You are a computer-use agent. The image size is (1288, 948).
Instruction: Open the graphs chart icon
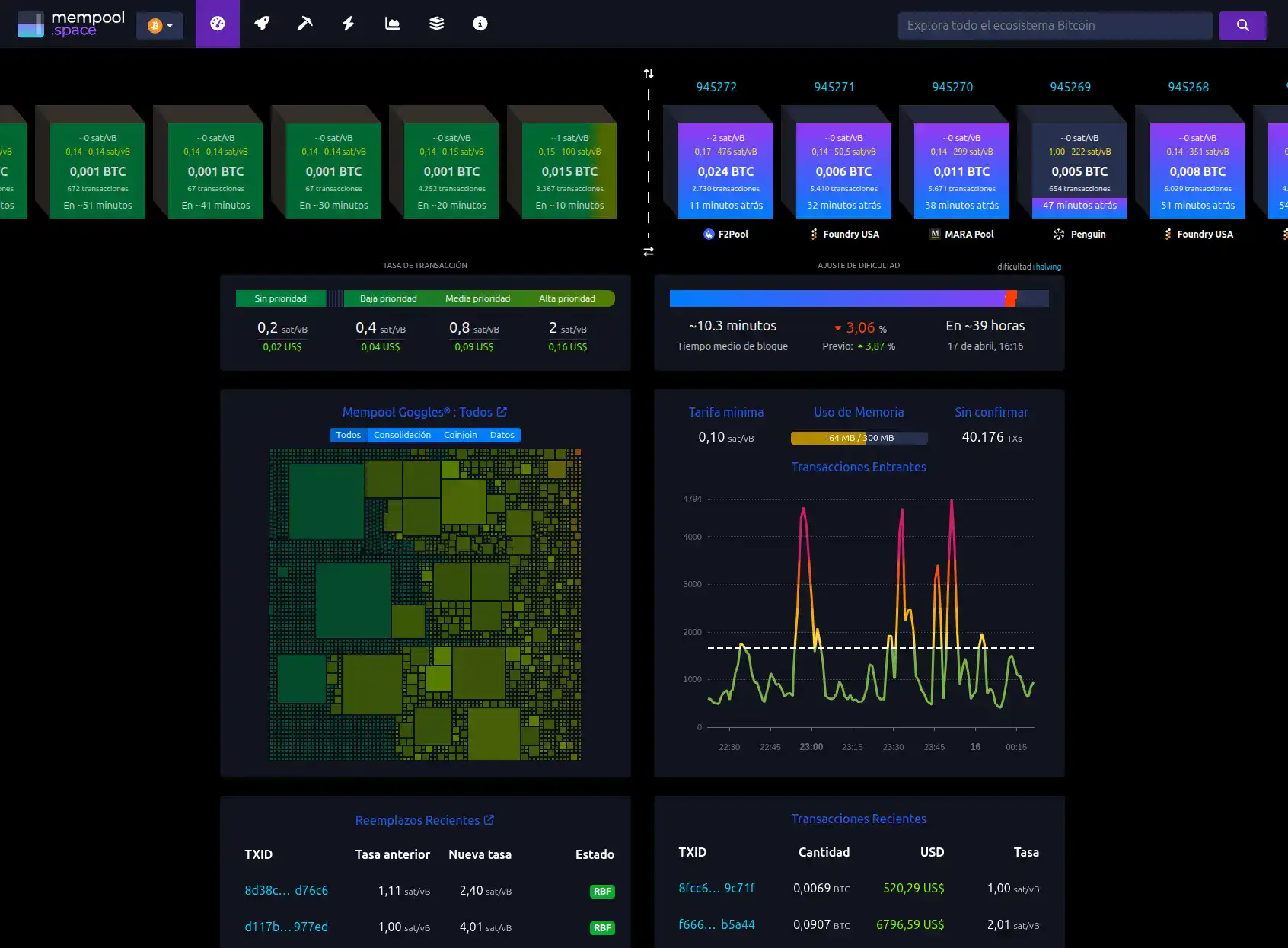[392, 24]
